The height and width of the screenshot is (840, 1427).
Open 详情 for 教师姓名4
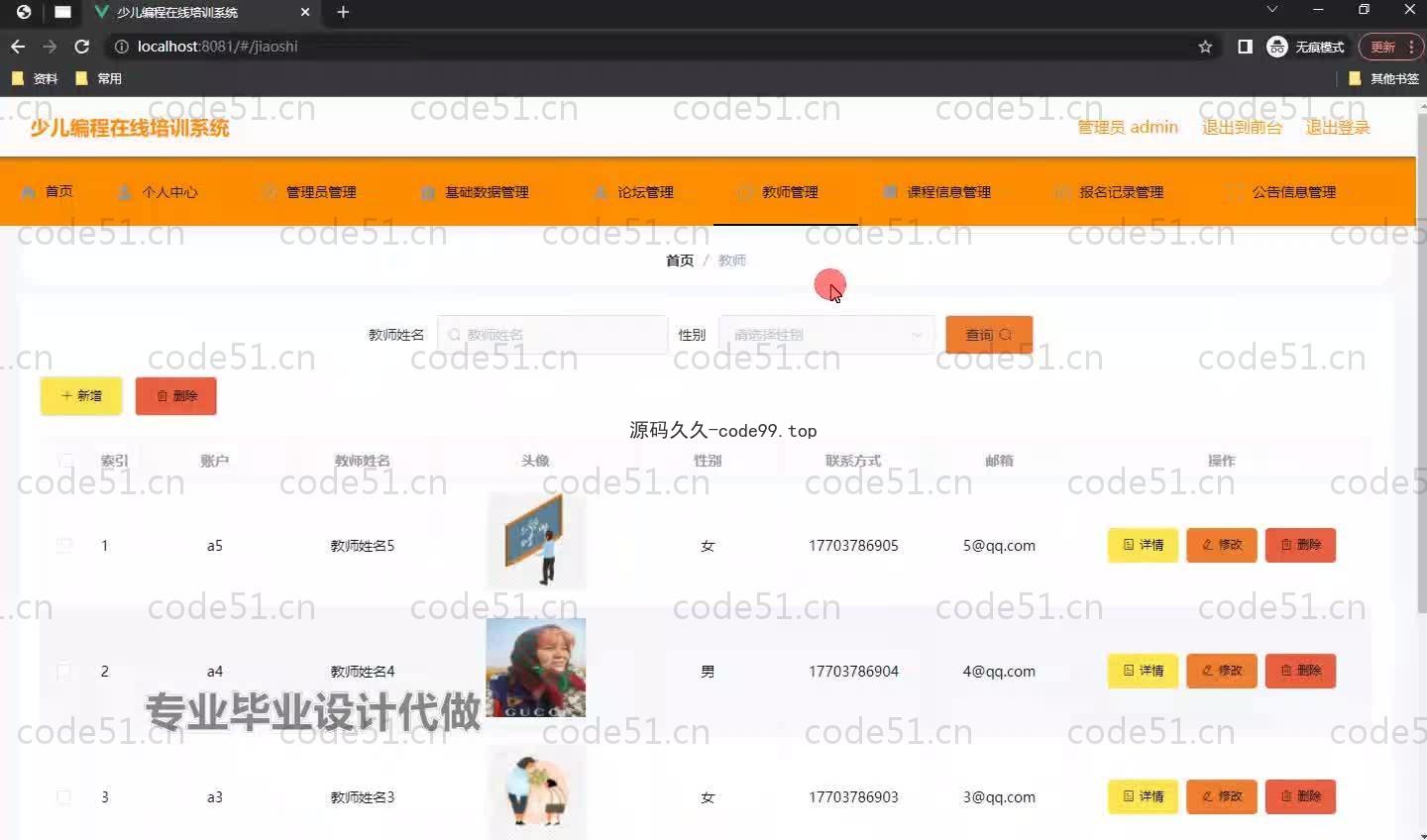point(1143,671)
